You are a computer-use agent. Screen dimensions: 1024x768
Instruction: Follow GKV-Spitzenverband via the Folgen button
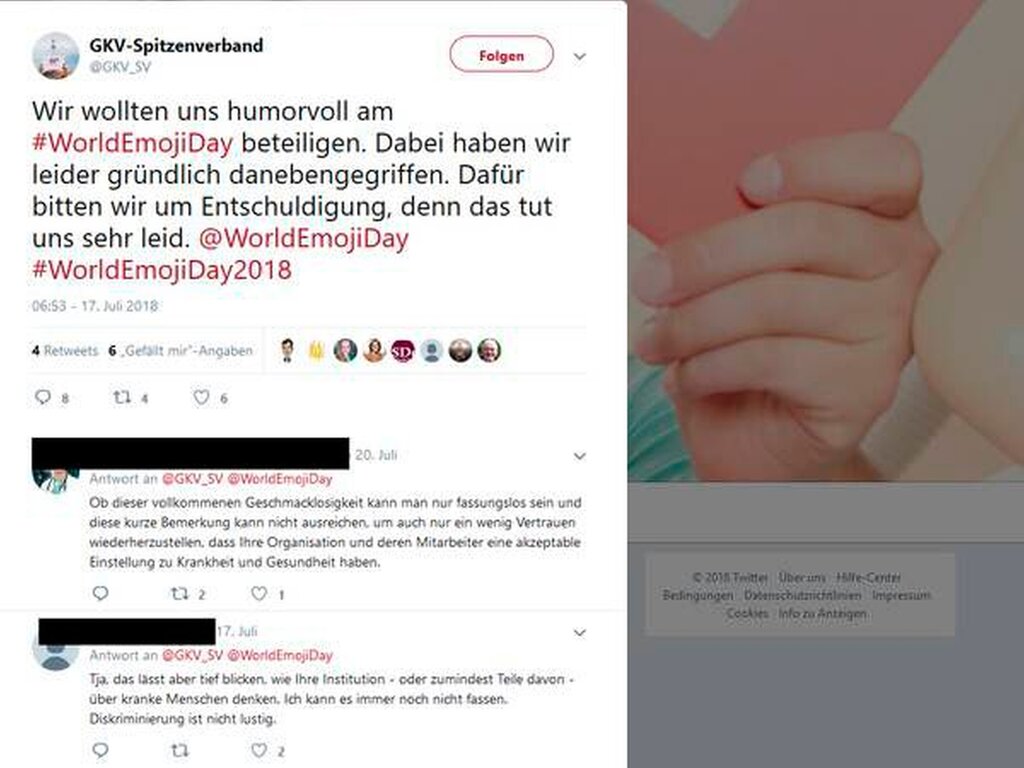502,55
